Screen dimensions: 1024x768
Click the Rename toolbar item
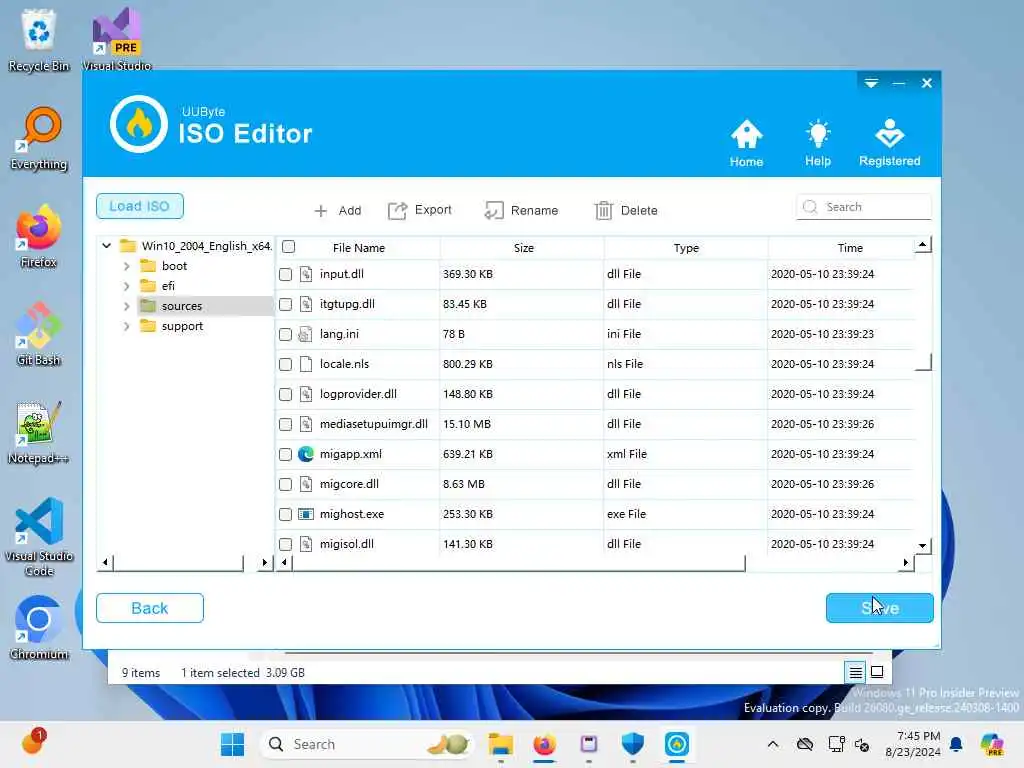tap(521, 210)
